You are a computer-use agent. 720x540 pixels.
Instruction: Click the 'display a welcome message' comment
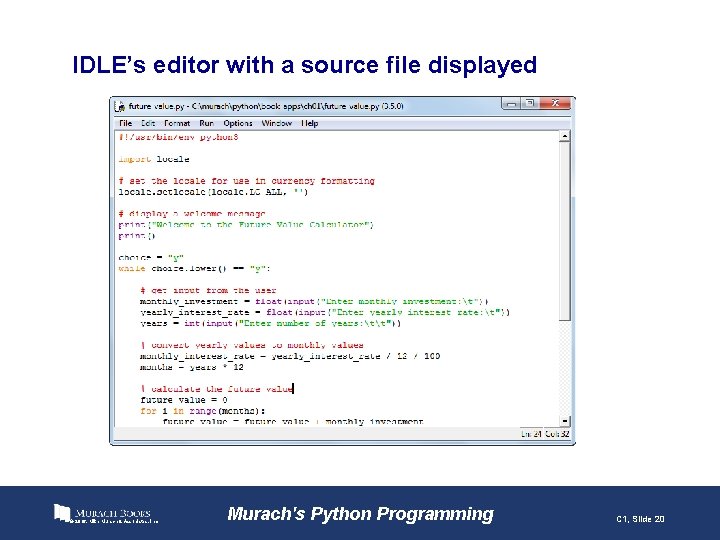192,214
